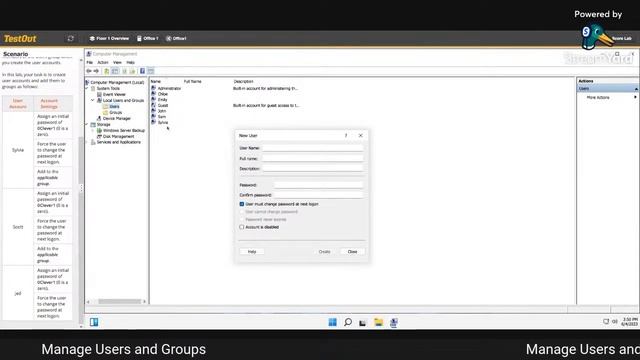Open the View menu

click(117, 62)
